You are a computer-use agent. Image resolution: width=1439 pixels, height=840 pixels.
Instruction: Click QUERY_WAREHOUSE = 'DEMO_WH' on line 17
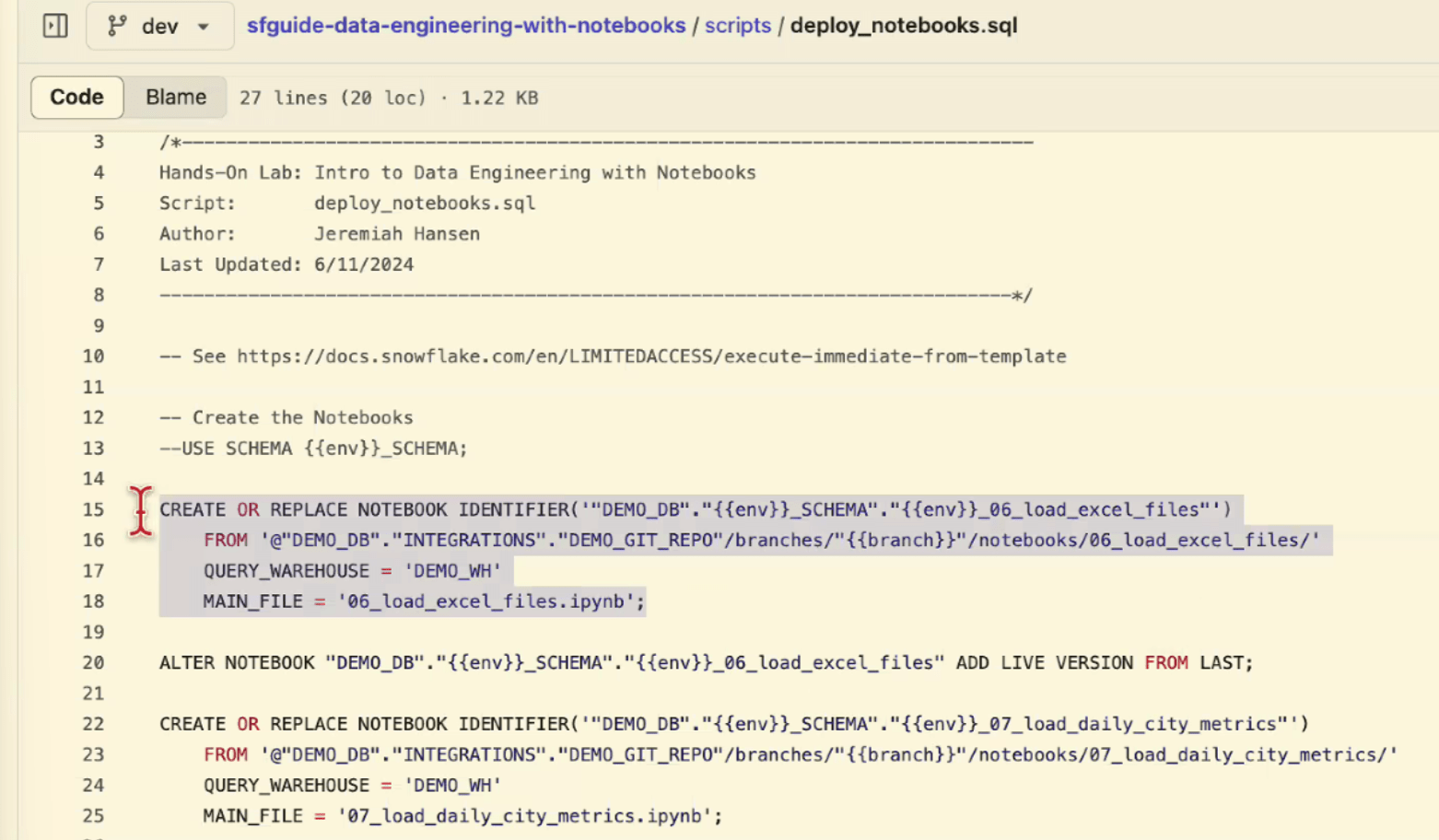pyautogui.click(x=353, y=571)
